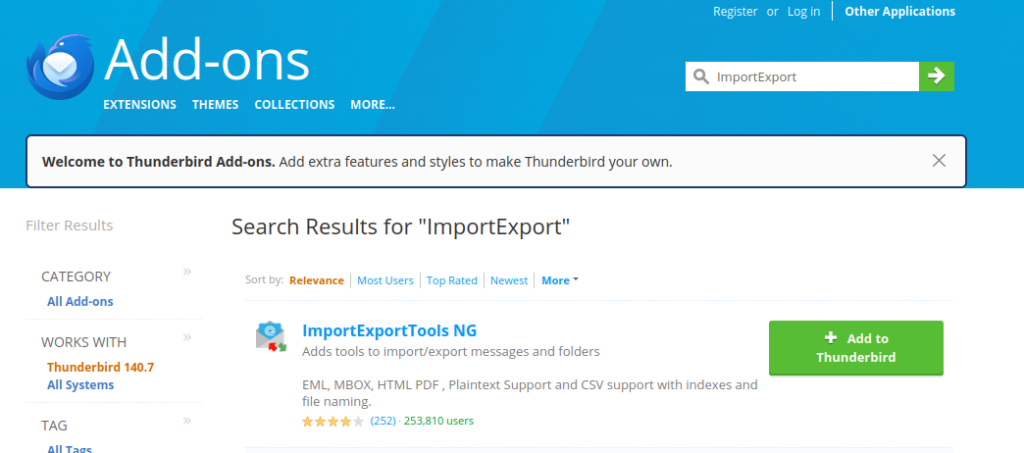Sort results by Relevance

(317, 281)
